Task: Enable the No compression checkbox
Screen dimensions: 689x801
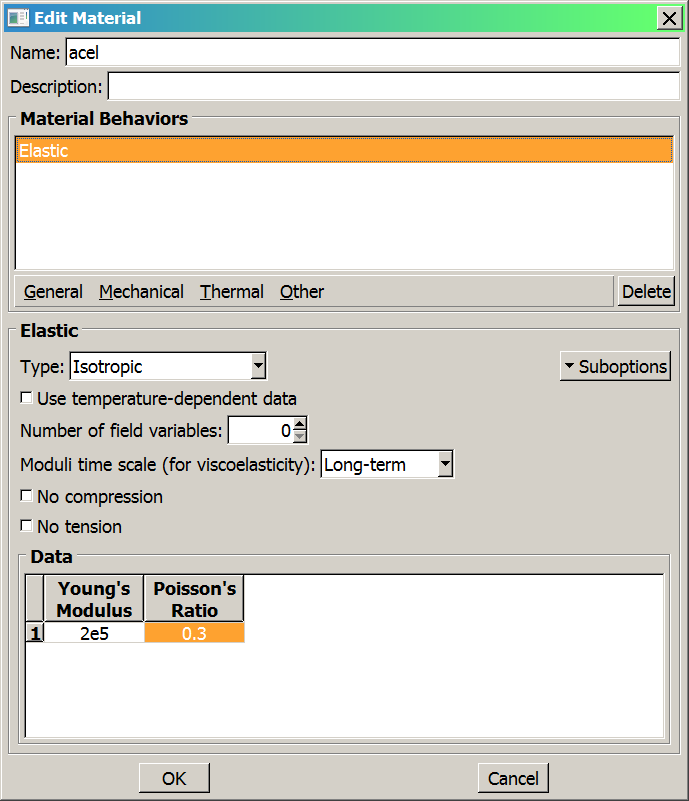Action: click(x=26, y=496)
